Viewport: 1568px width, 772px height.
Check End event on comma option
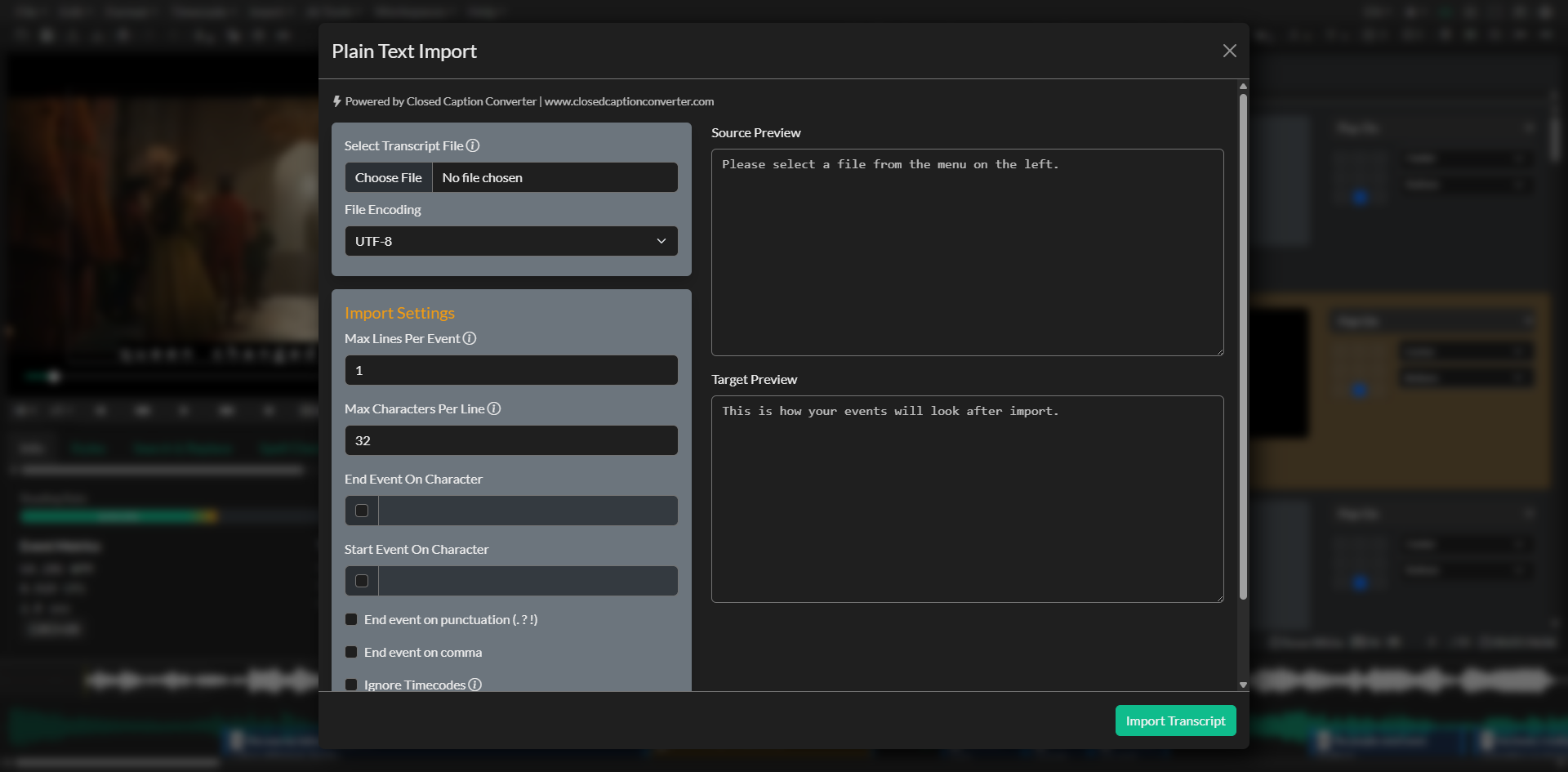click(x=351, y=652)
